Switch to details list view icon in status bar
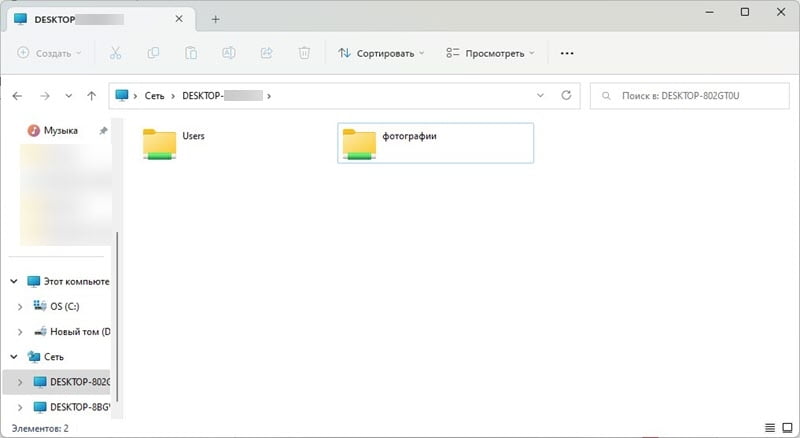Image resolution: width=800 pixels, height=438 pixels. (769, 428)
